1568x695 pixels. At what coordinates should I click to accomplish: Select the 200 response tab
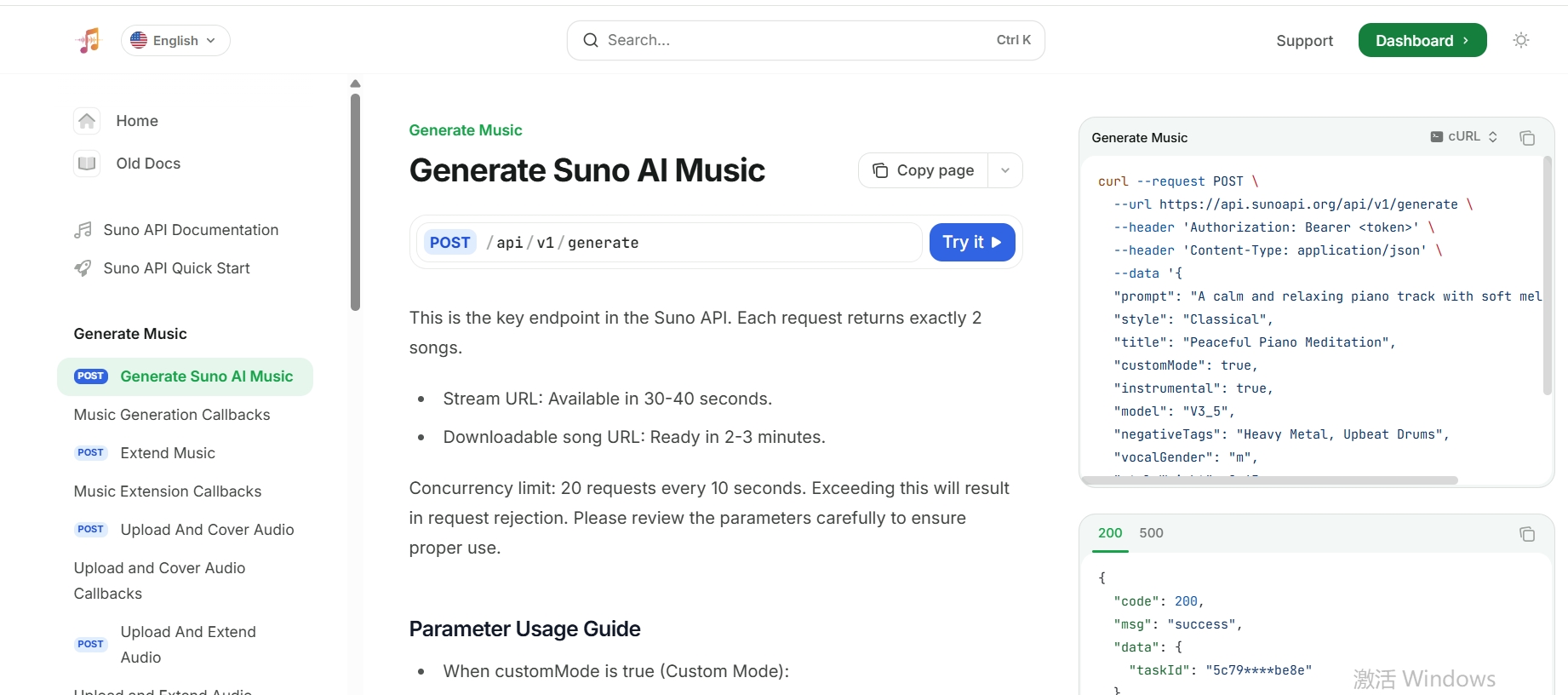tap(1110, 533)
